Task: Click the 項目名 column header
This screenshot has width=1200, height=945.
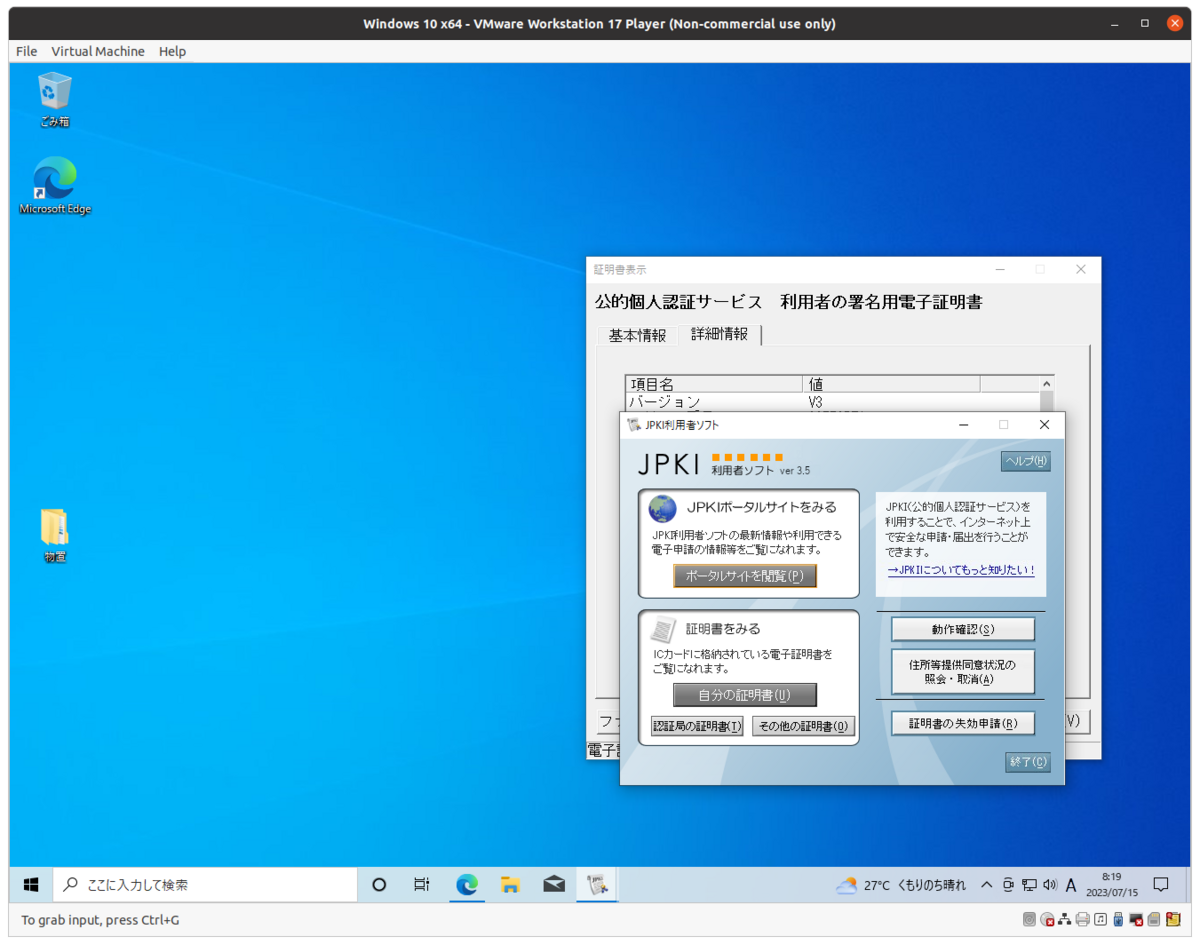Action: click(x=714, y=384)
